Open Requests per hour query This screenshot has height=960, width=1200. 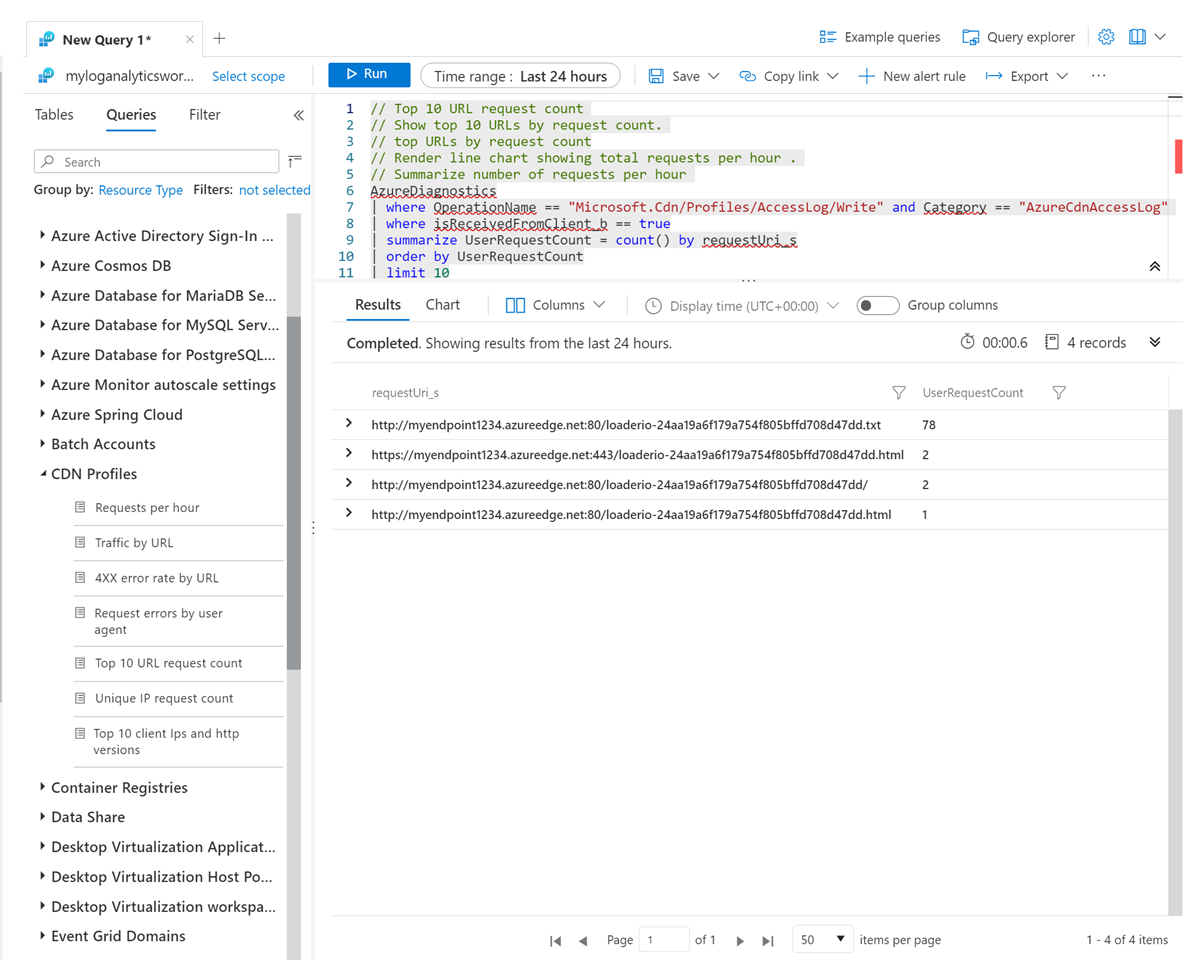click(x=147, y=508)
